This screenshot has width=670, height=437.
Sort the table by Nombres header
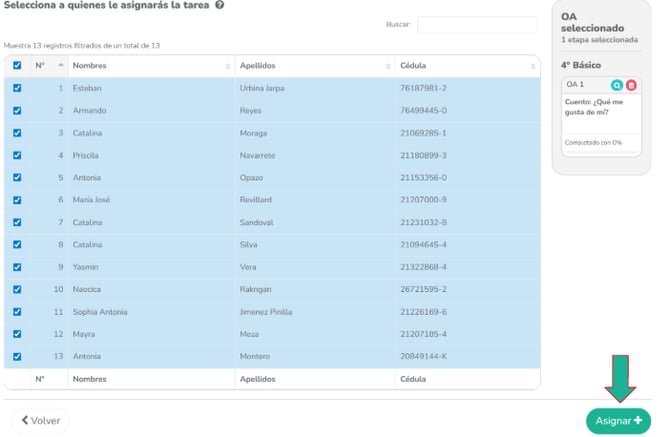point(90,66)
